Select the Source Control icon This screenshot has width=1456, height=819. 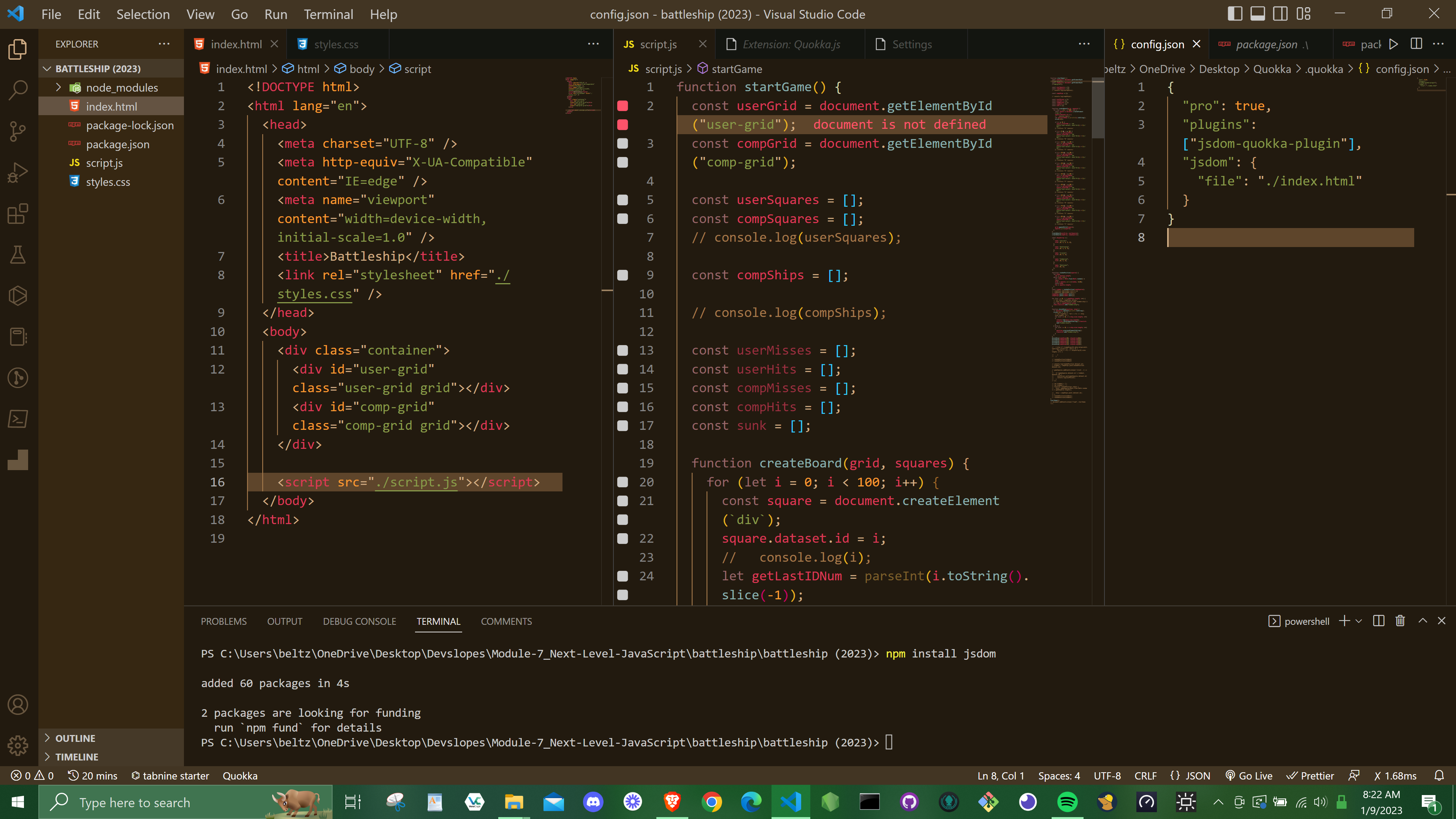(x=17, y=131)
